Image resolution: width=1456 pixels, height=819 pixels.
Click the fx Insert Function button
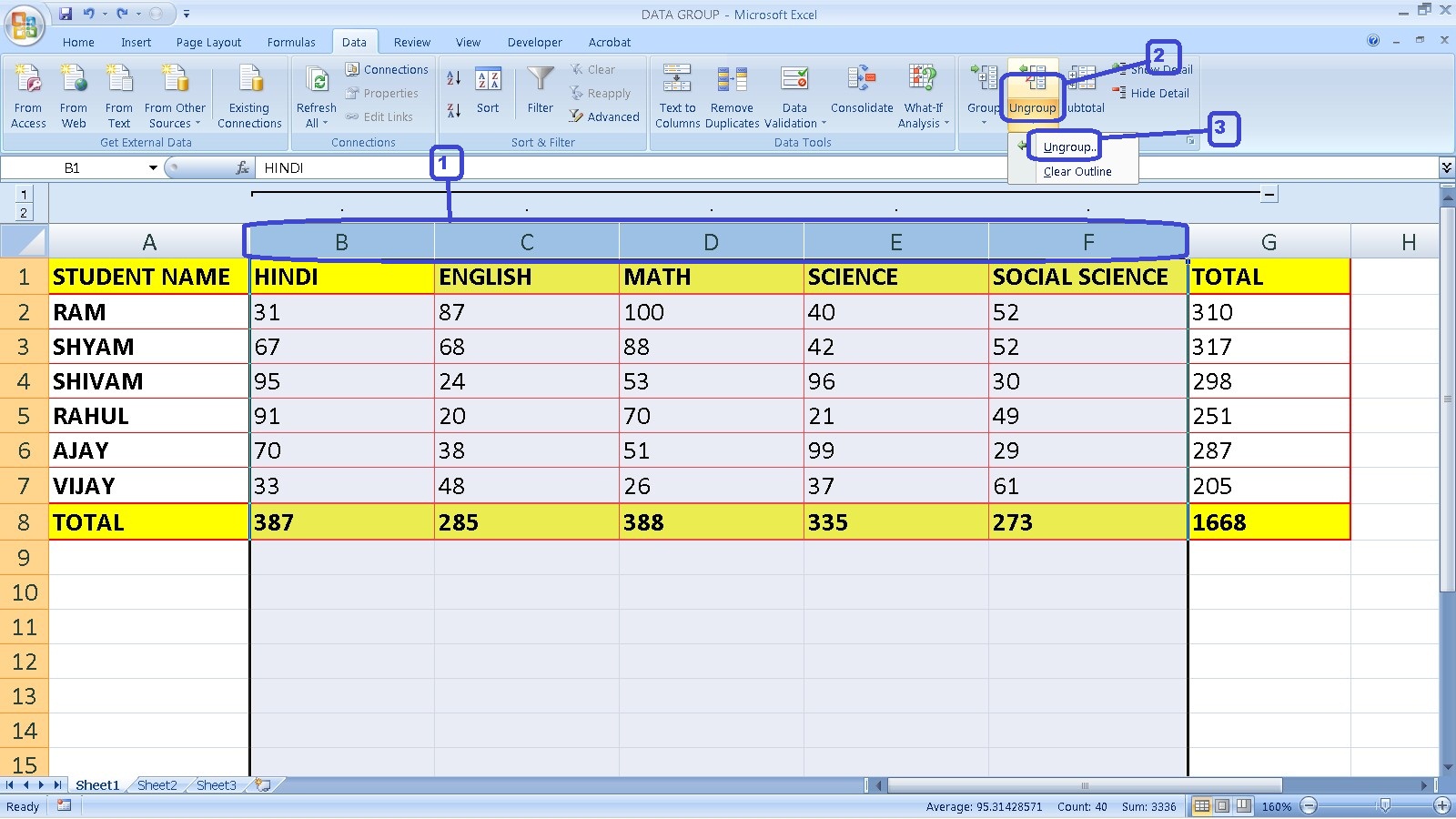tap(242, 167)
